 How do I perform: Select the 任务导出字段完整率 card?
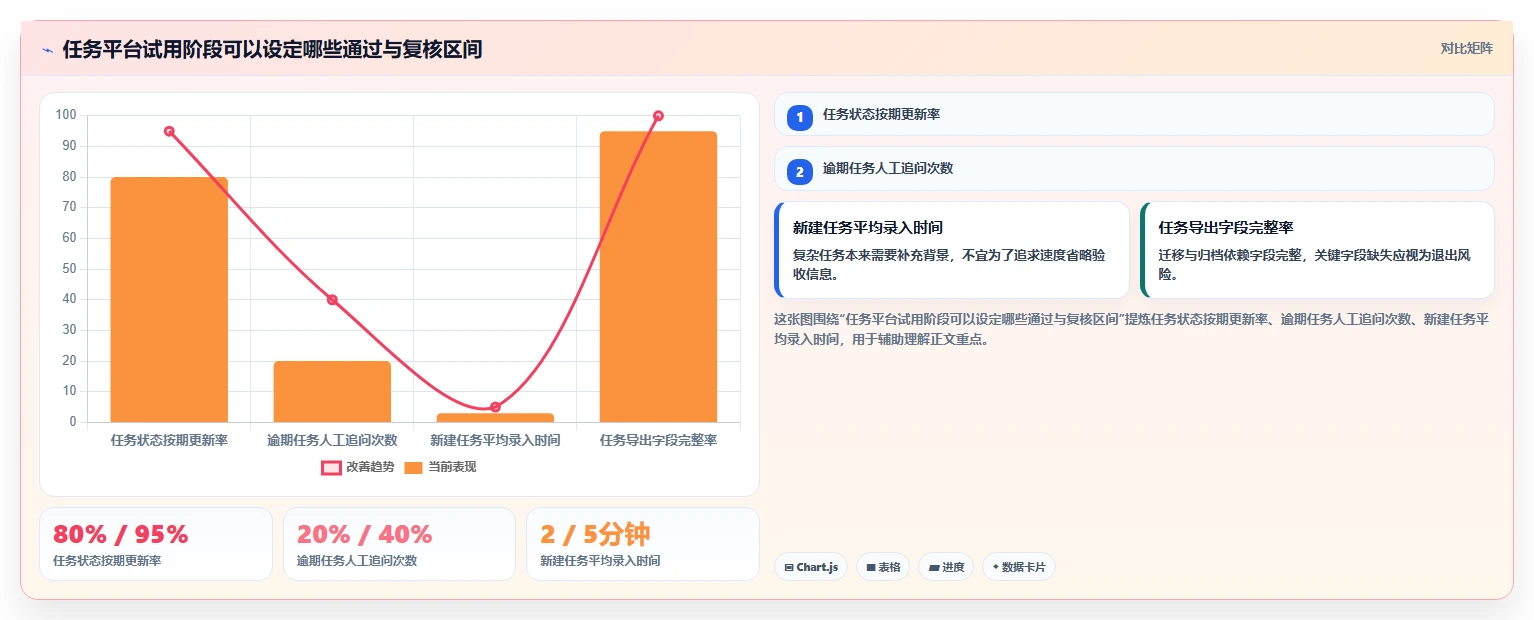click(1317, 250)
